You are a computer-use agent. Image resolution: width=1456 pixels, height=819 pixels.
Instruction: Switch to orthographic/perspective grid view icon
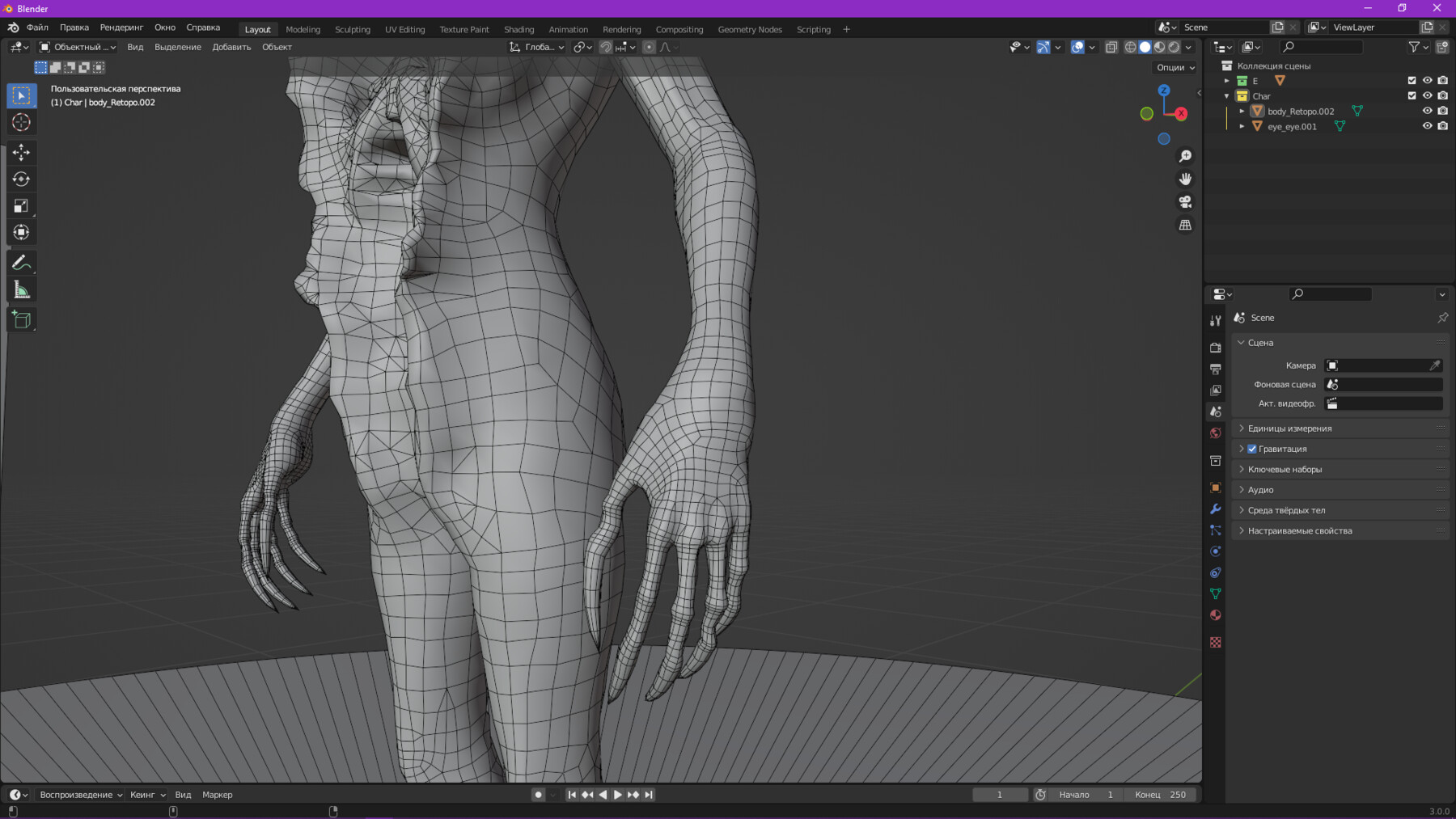tap(1185, 226)
